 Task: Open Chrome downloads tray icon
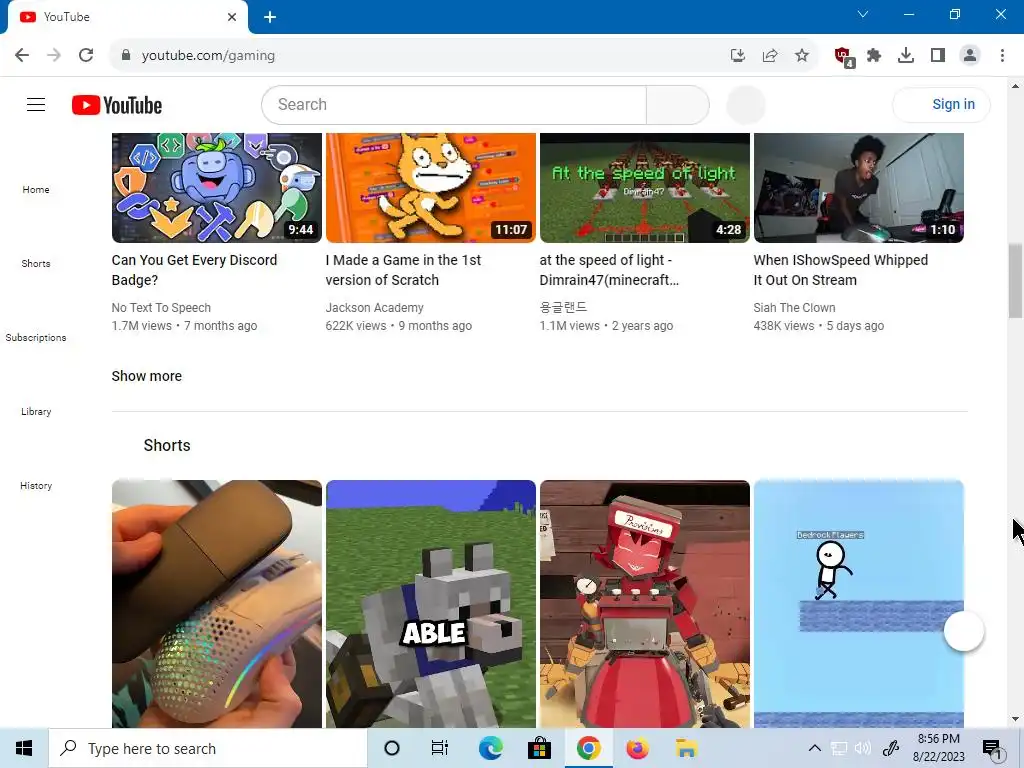[906, 56]
